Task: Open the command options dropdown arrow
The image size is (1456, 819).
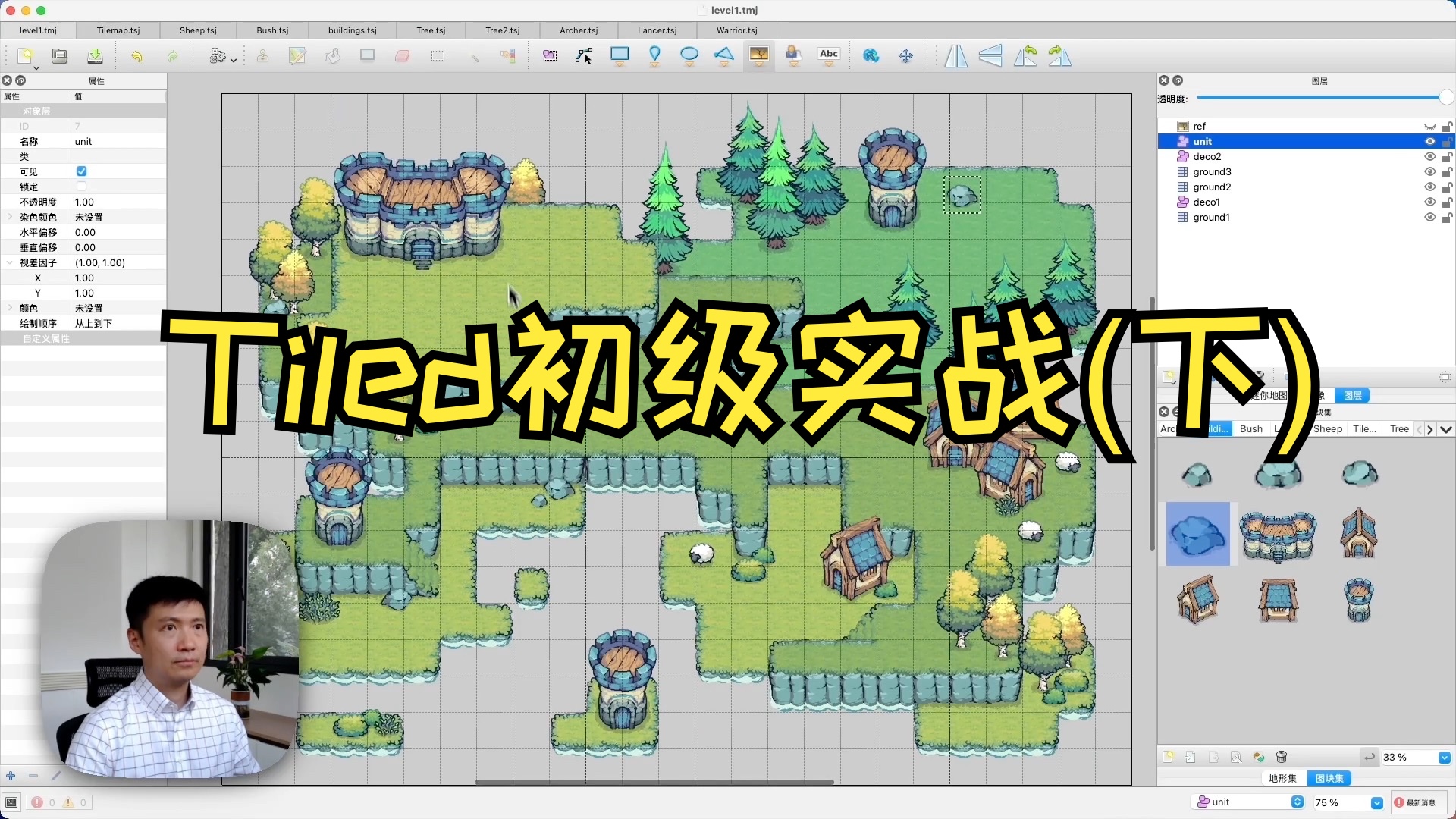Action: click(x=234, y=60)
